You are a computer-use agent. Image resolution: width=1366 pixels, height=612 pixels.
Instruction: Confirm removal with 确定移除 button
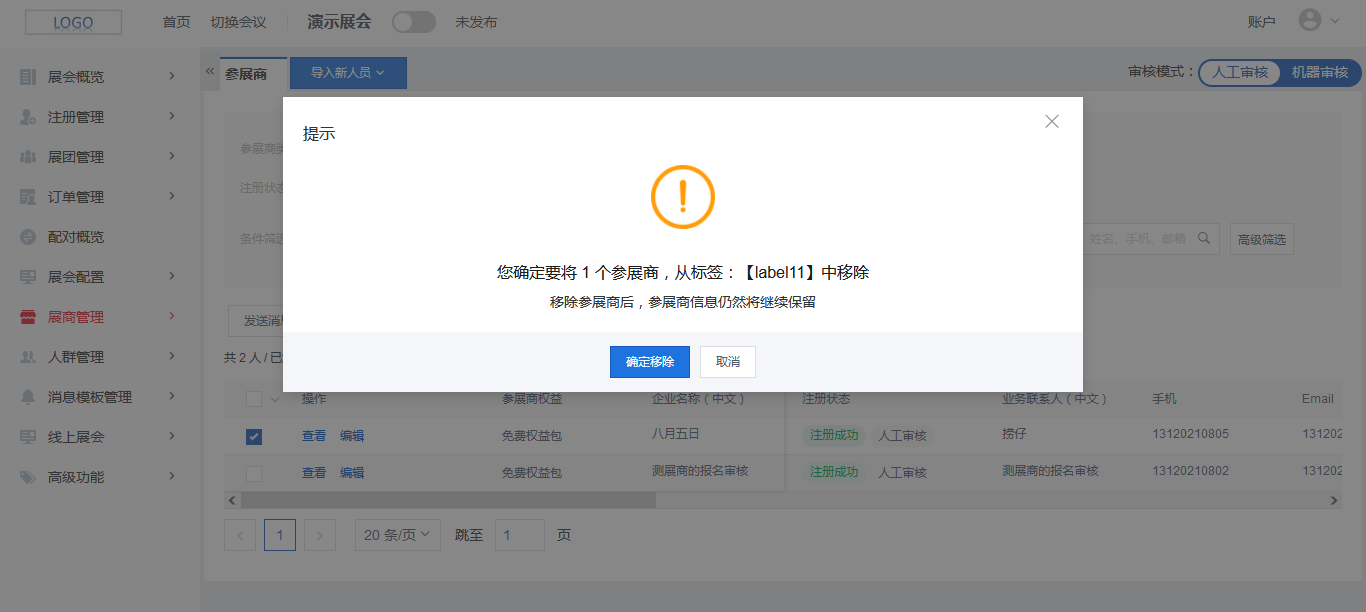point(649,362)
